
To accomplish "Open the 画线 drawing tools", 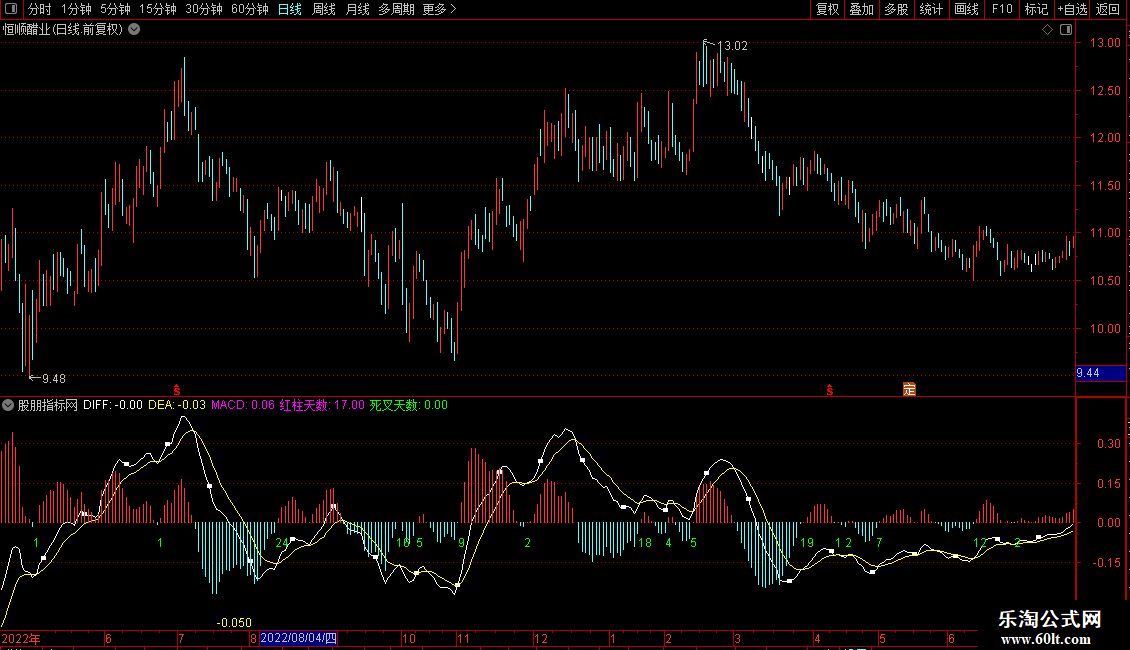I will [966, 9].
